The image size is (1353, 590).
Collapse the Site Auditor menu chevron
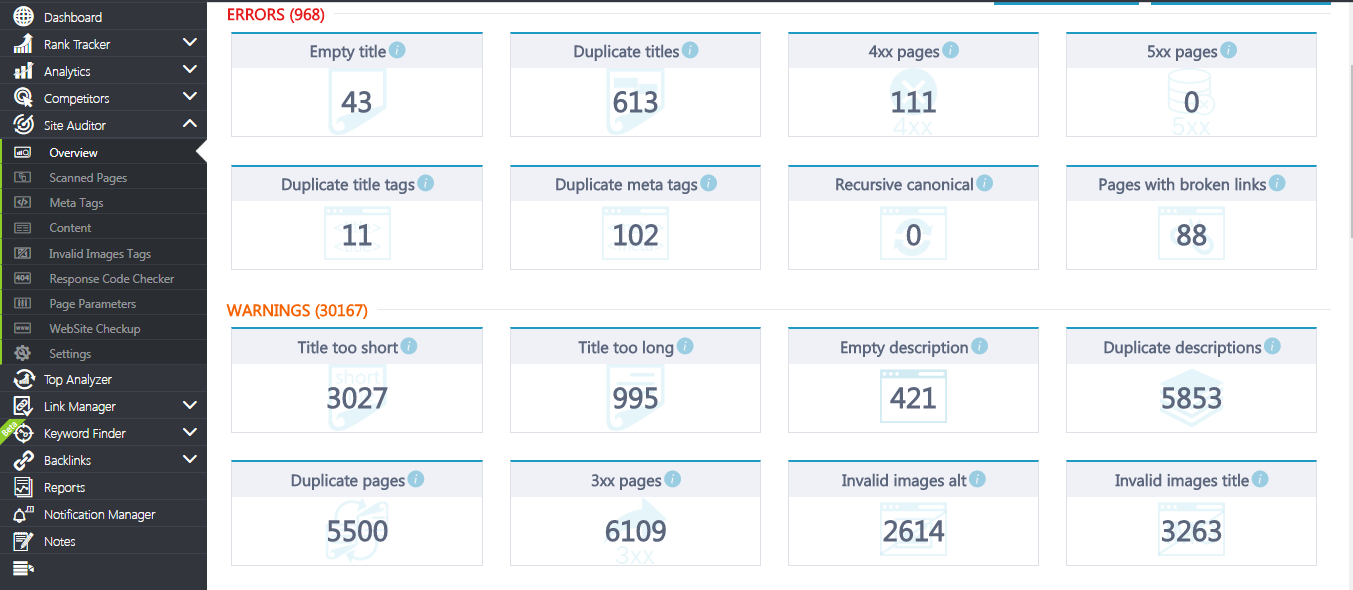pyautogui.click(x=190, y=124)
